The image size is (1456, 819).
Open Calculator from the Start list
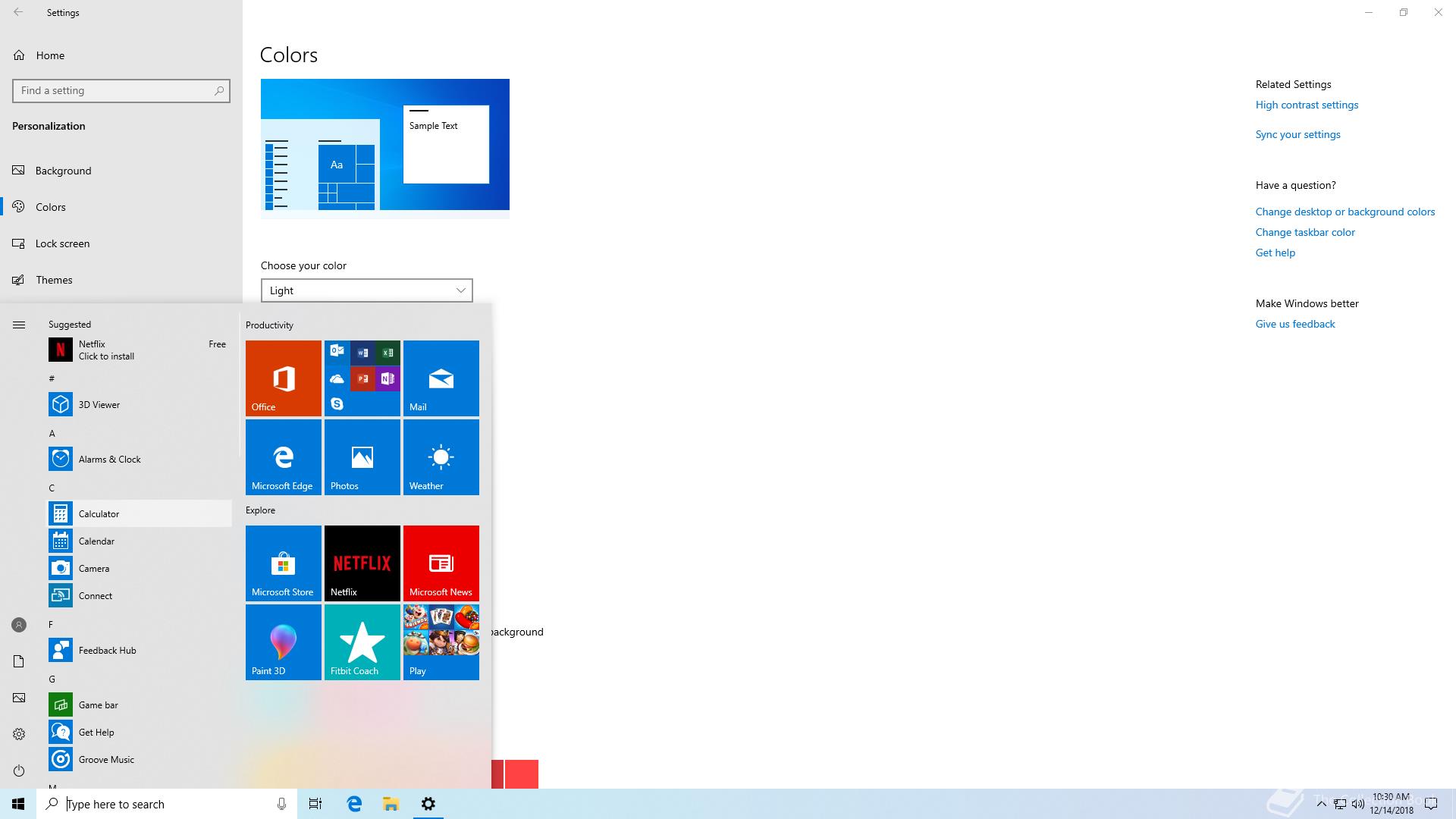point(140,513)
